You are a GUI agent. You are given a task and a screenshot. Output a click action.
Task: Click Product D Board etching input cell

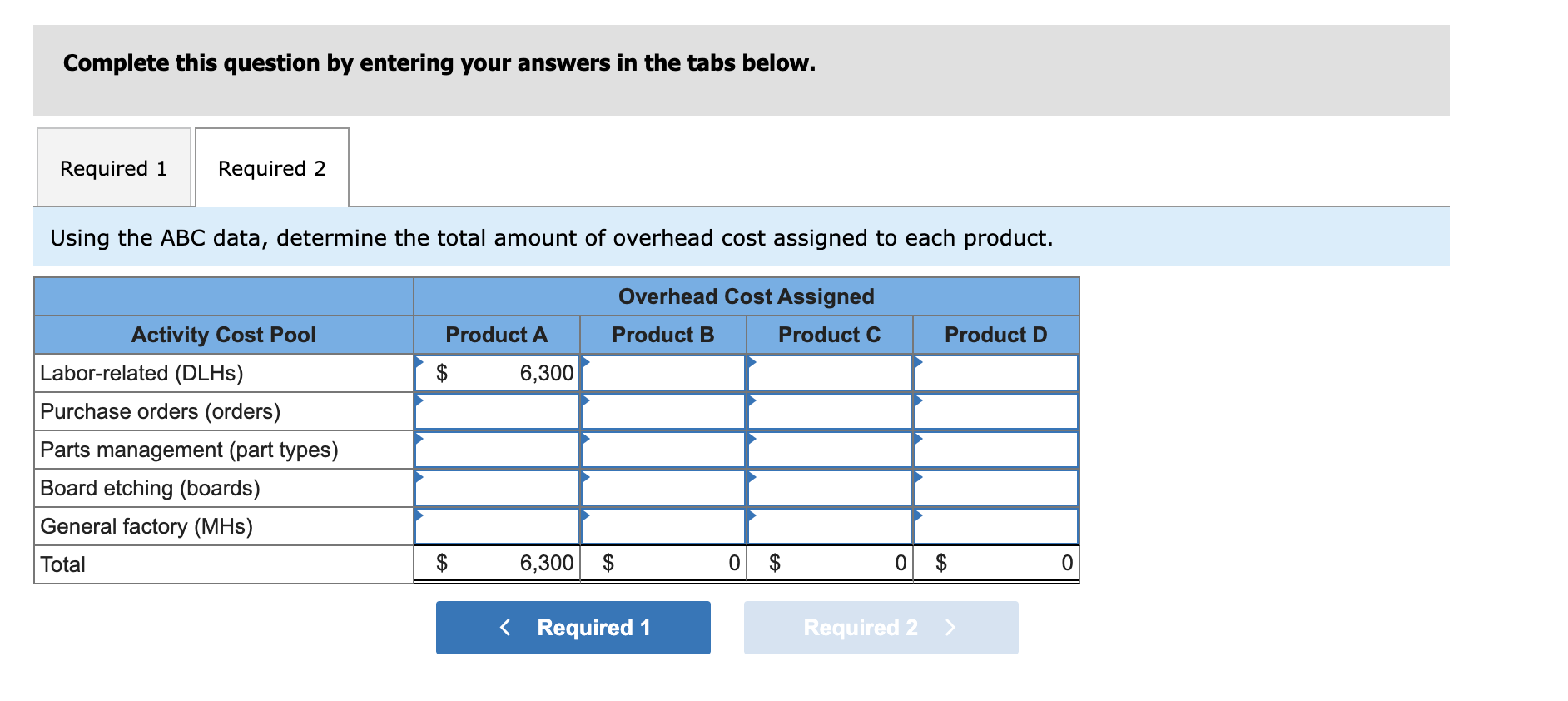[996, 487]
